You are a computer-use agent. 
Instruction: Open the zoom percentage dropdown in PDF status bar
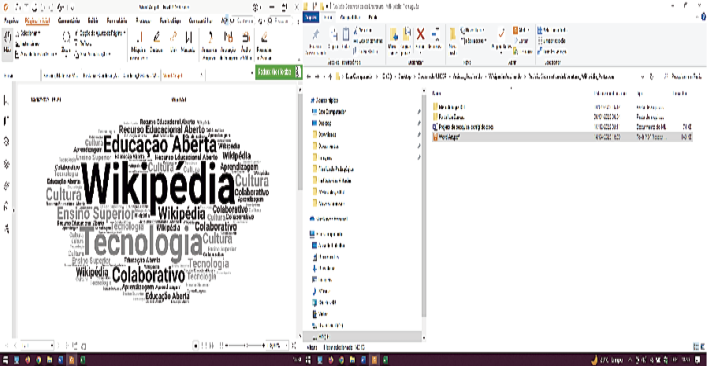[x=286, y=346]
